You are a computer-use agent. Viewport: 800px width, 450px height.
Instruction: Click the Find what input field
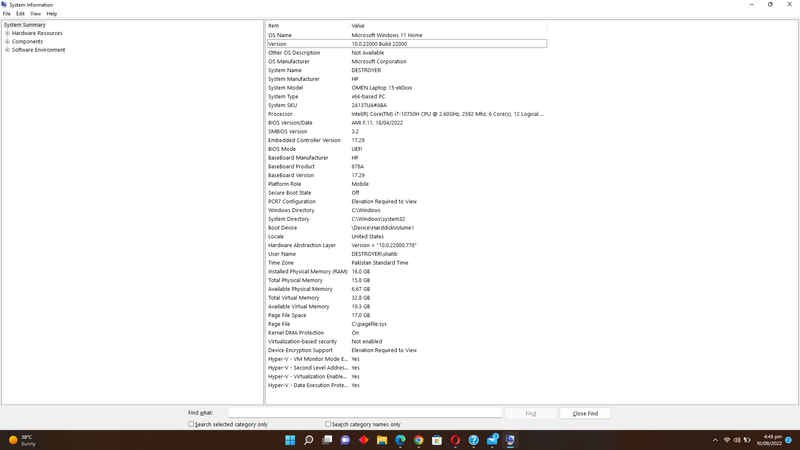365,413
